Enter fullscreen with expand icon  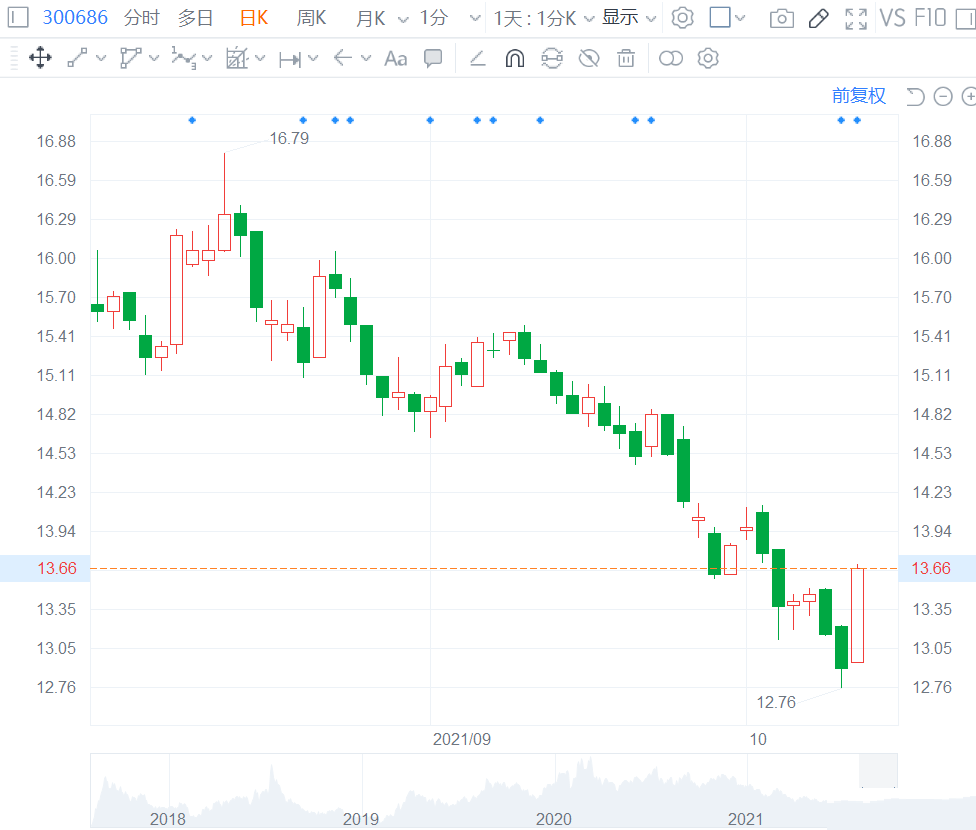[x=856, y=19]
